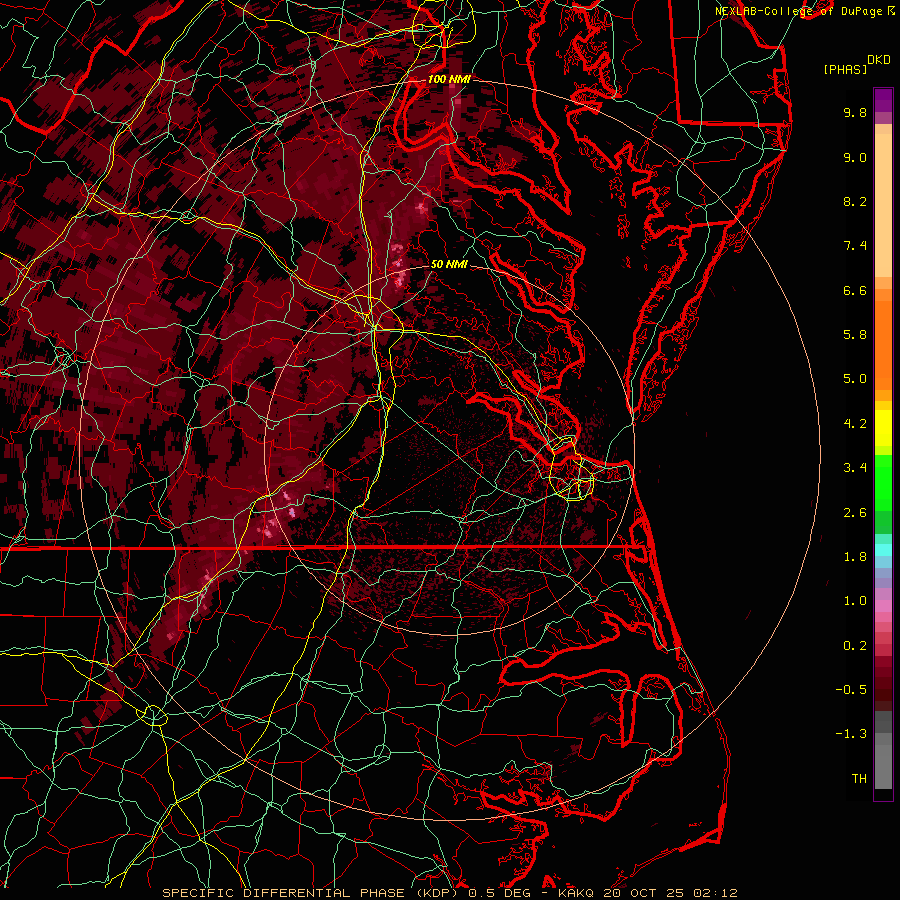The height and width of the screenshot is (900, 900).
Task: Pick the gray band near the TH label
Action: pos(883,769)
